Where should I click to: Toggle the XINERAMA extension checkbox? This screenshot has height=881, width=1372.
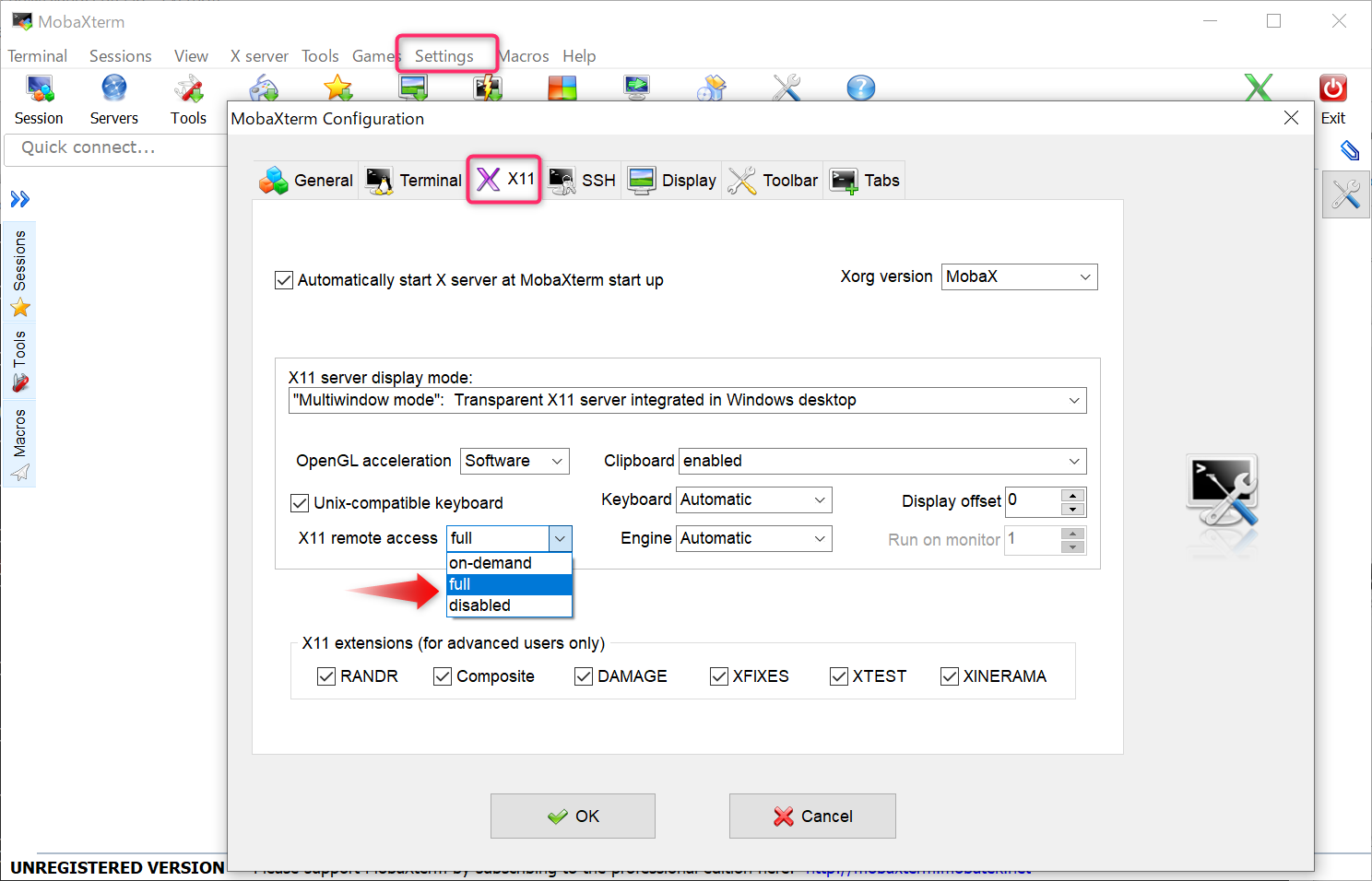click(x=950, y=676)
